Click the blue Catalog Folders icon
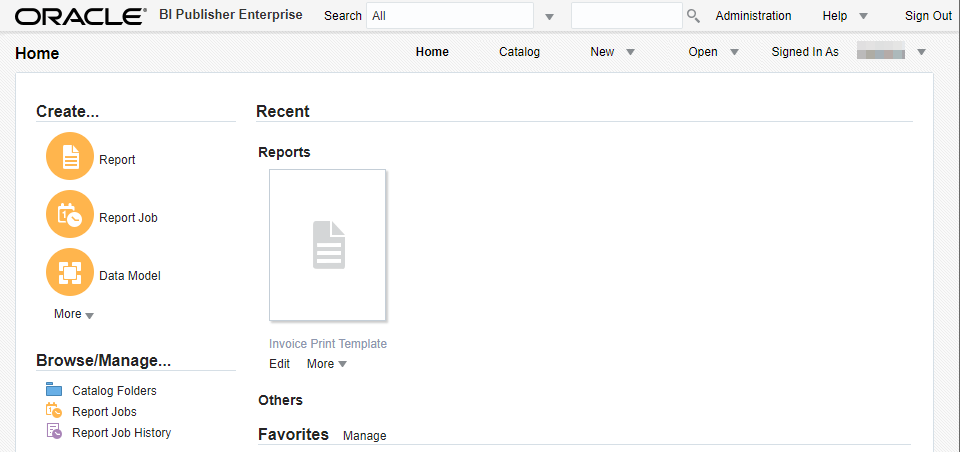Image resolution: width=960 pixels, height=452 pixels. pos(54,390)
